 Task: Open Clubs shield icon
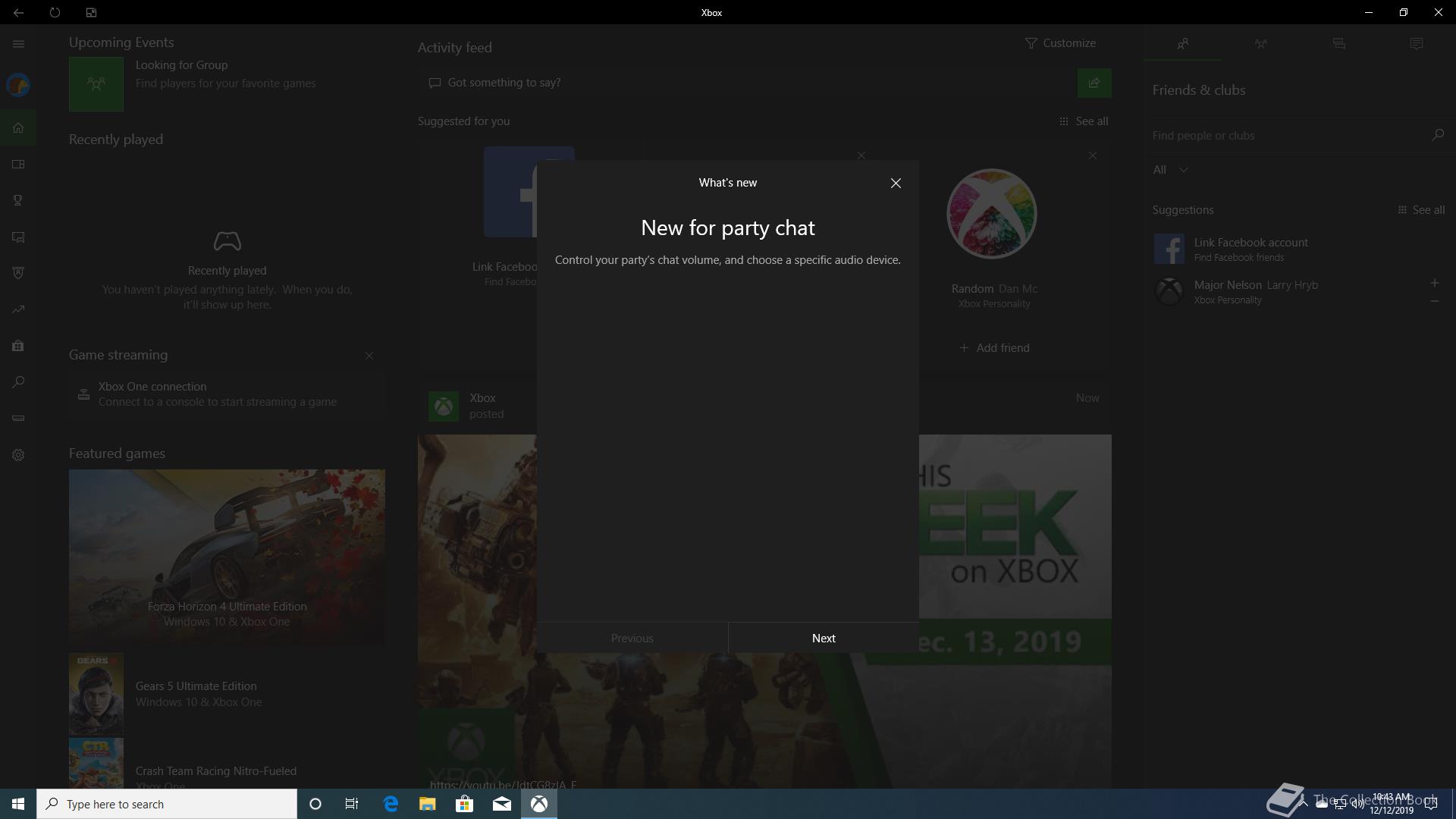(18, 273)
